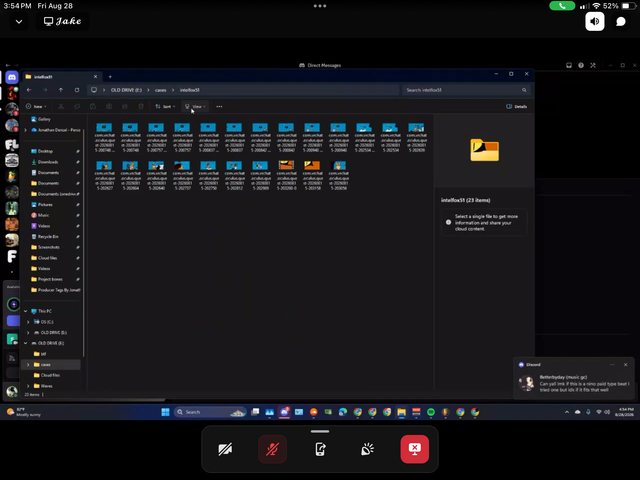Open File Explorer taskbar icon
Image resolution: width=640 pixels, height=480 pixels.
click(402, 412)
